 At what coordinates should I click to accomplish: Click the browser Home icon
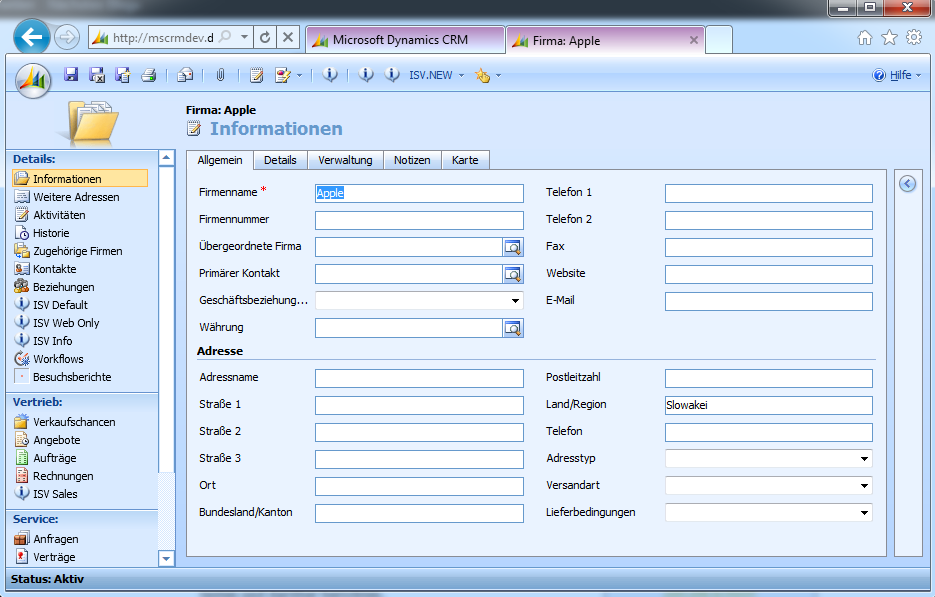coord(865,38)
